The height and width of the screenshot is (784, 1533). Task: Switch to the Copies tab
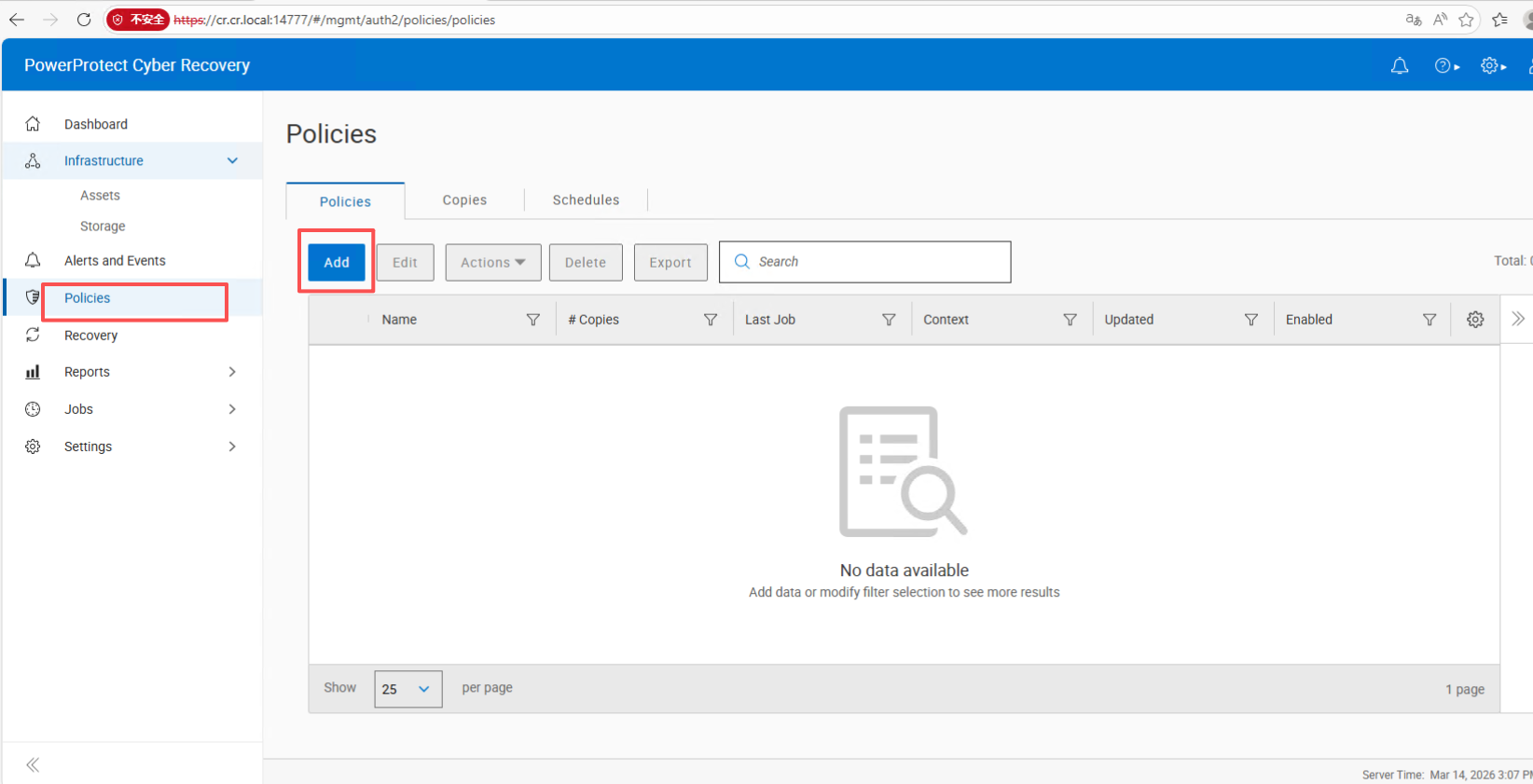(464, 200)
